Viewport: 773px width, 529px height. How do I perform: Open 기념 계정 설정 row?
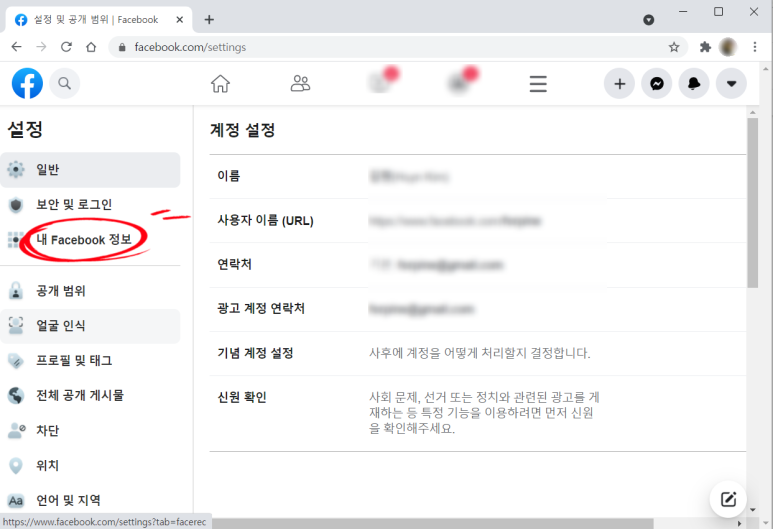click(x=478, y=353)
